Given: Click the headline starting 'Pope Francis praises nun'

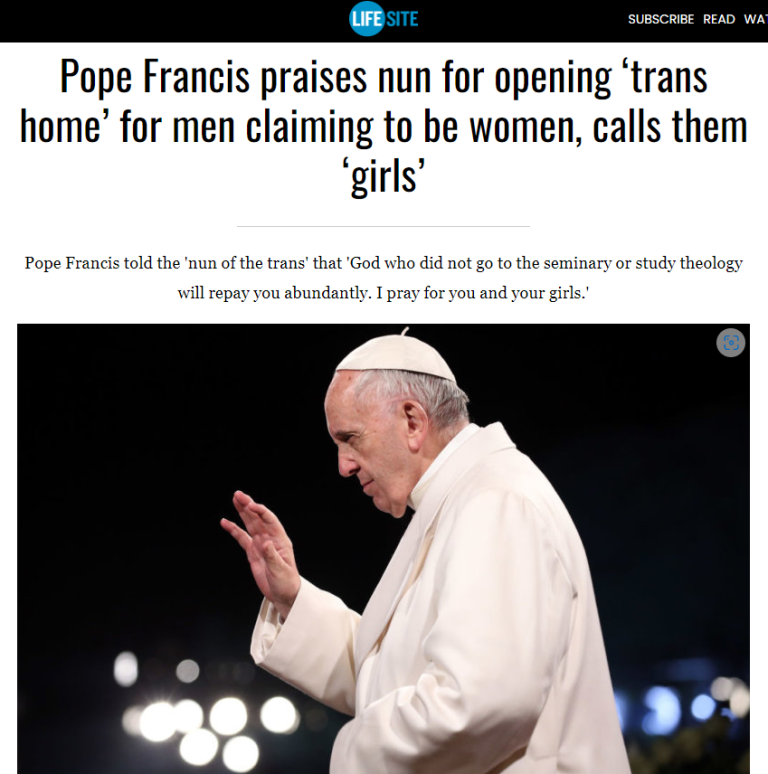Looking at the screenshot, I should (x=384, y=126).
